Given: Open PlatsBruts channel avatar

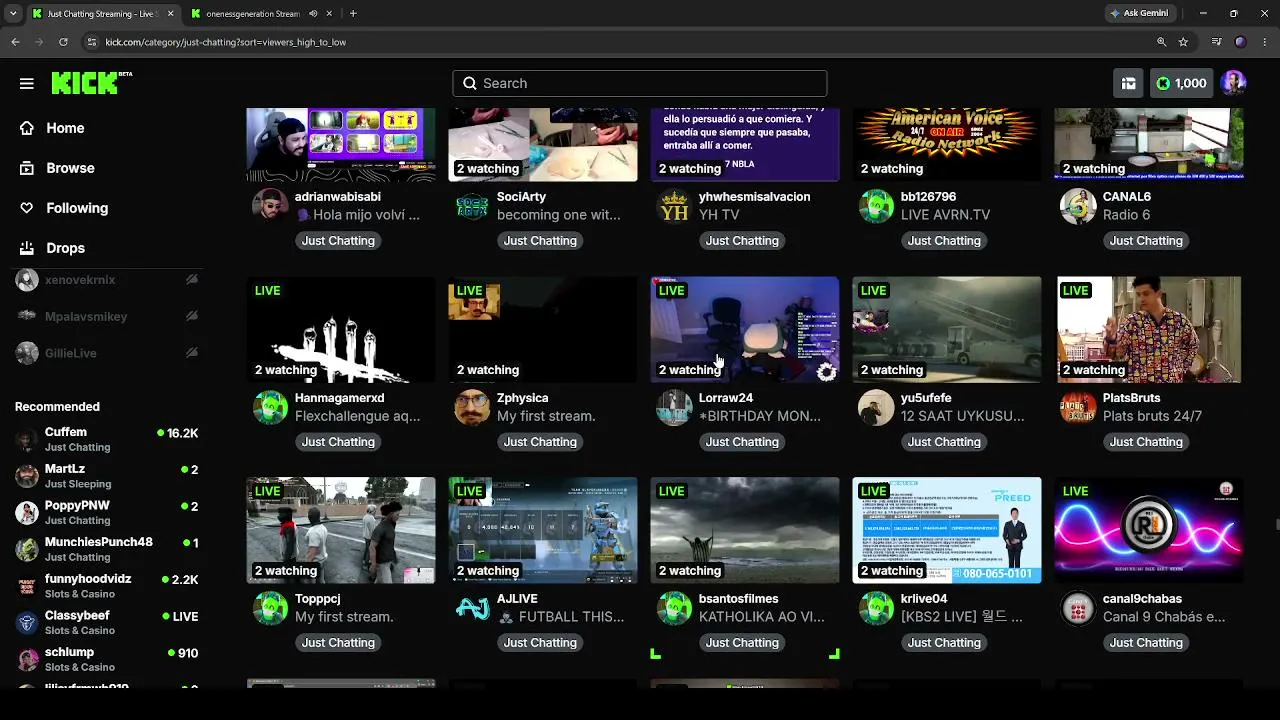Looking at the screenshot, I should pyautogui.click(x=1078, y=407).
